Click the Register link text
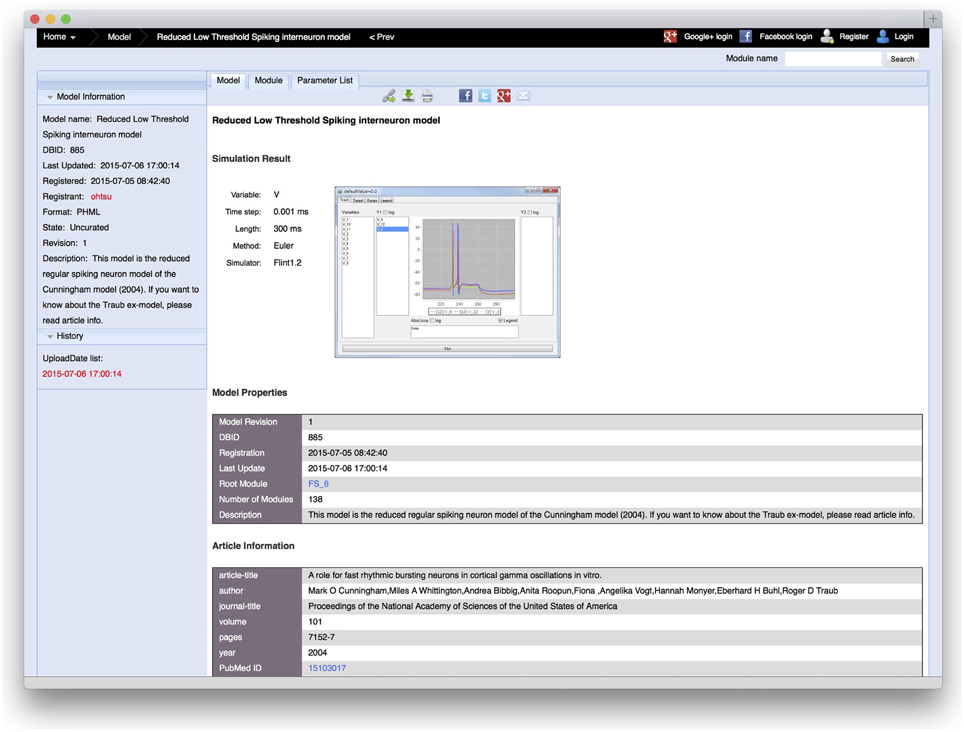 (854, 37)
